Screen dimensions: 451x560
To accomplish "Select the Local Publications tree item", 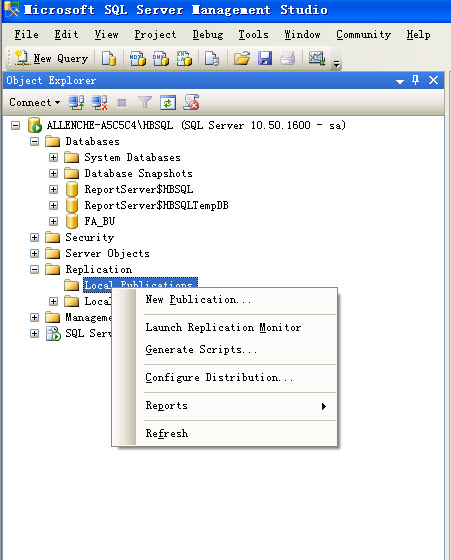I will point(140,285).
